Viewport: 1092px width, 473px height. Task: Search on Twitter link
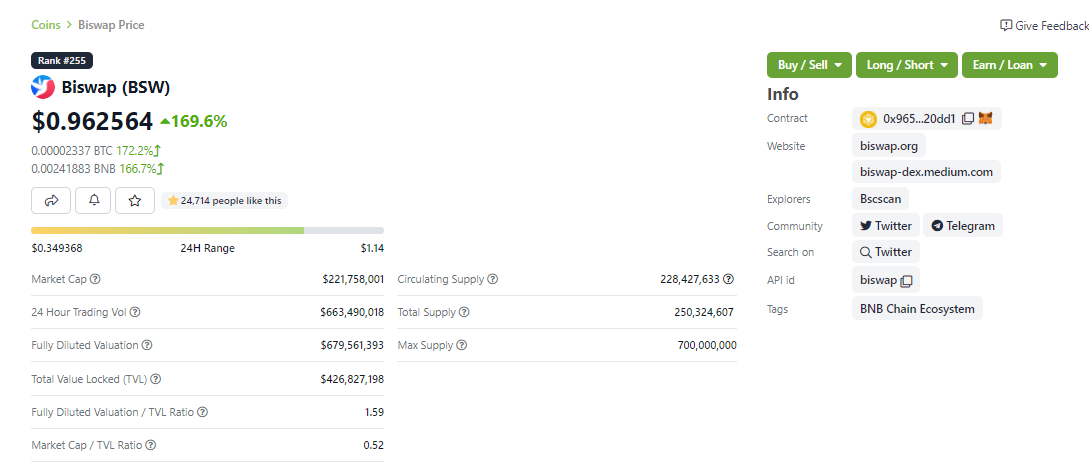[886, 252]
